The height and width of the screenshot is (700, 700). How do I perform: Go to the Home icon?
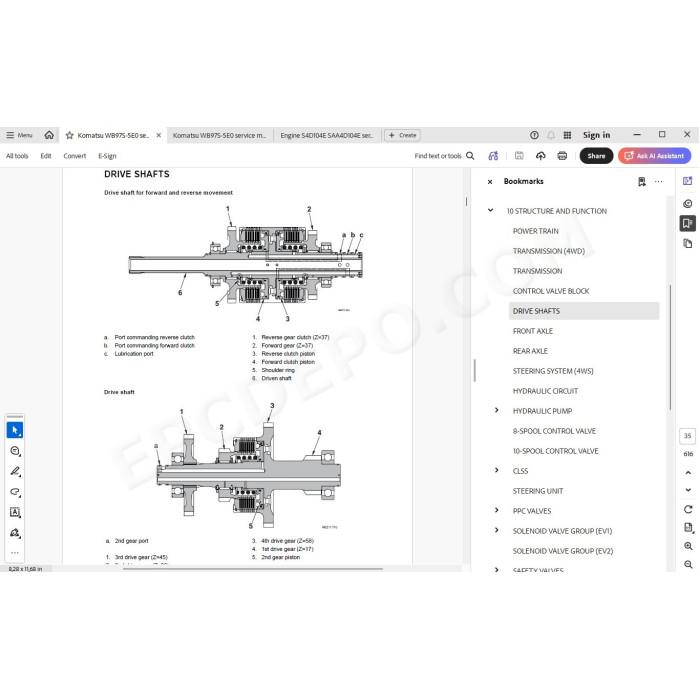pos(49,134)
